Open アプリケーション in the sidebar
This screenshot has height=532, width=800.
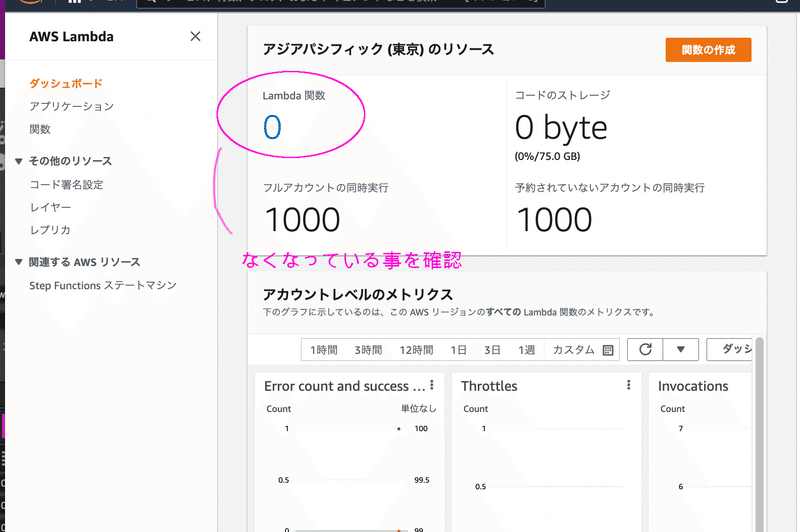click(x=71, y=106)
